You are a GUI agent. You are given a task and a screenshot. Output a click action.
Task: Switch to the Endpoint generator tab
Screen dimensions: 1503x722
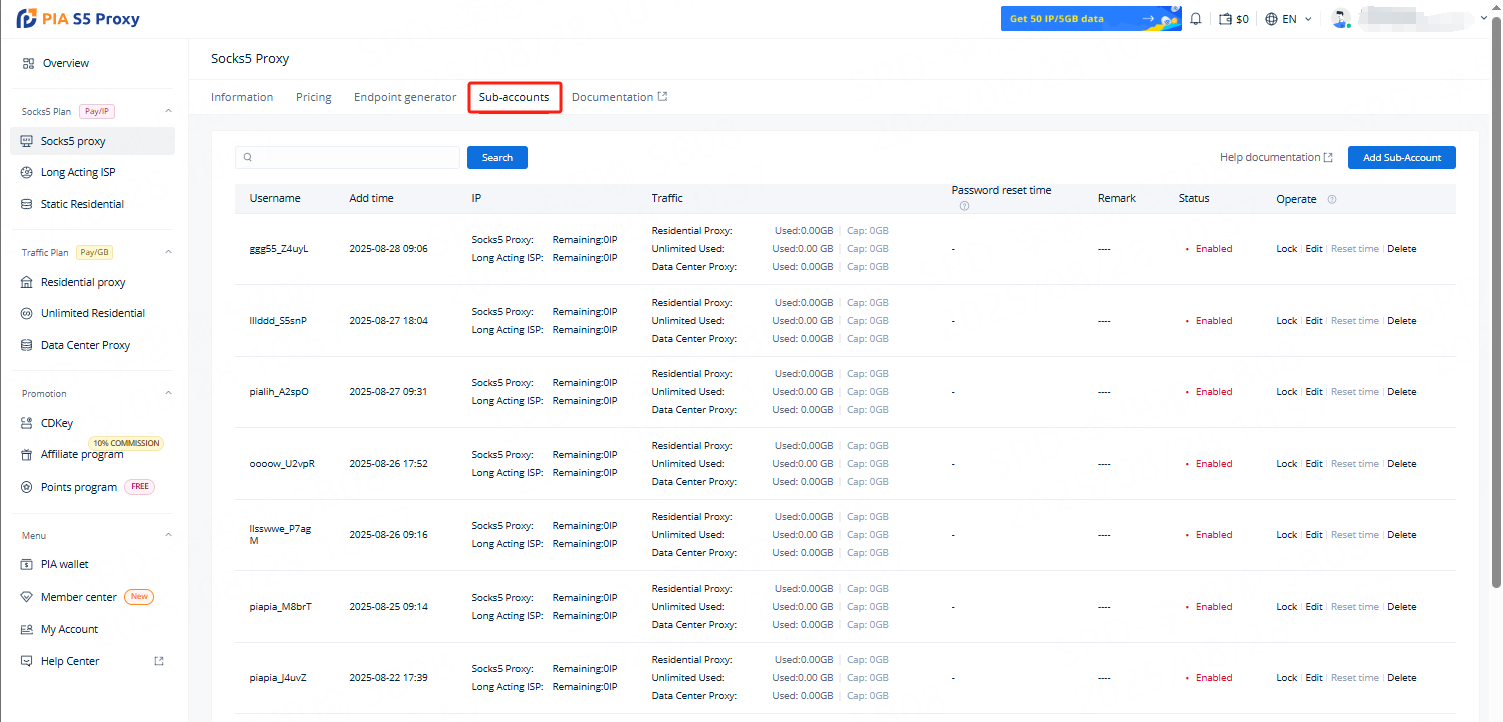tap(404, 97)
